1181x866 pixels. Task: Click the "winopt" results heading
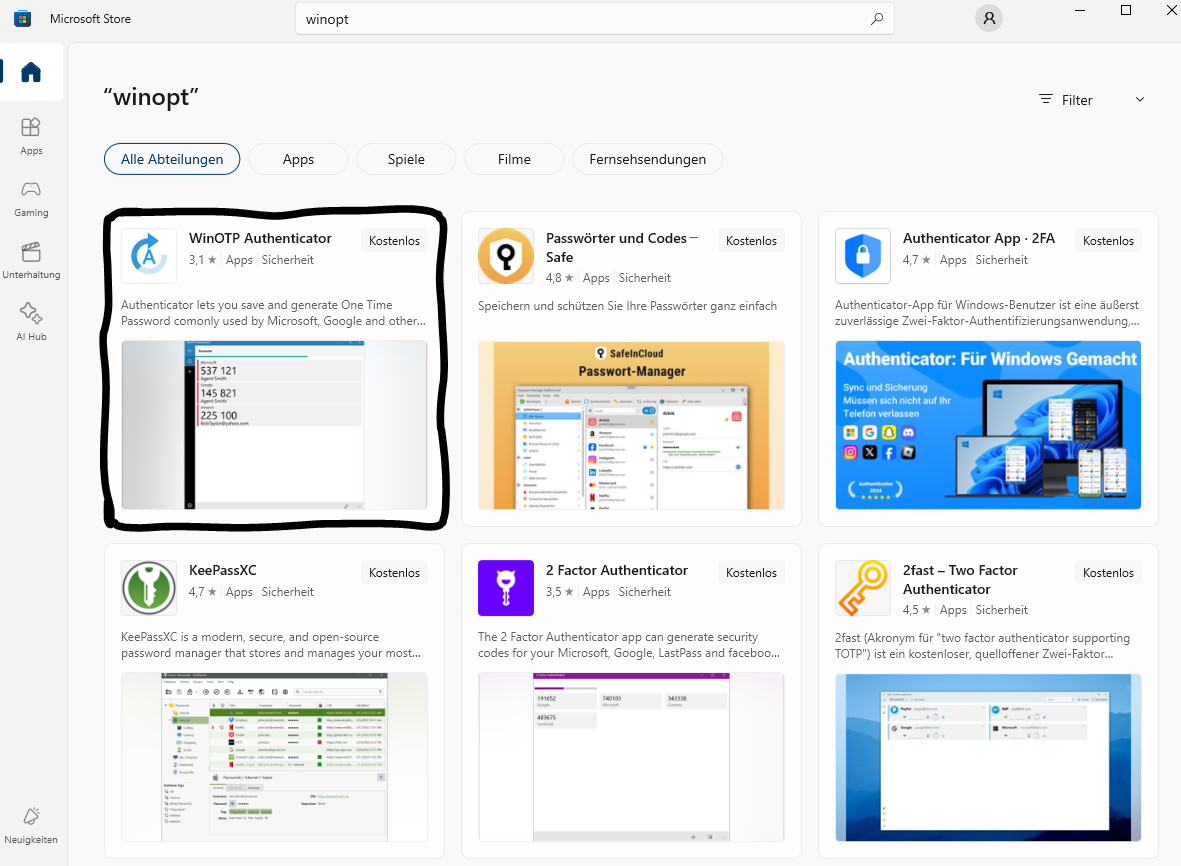click(151, 97)
